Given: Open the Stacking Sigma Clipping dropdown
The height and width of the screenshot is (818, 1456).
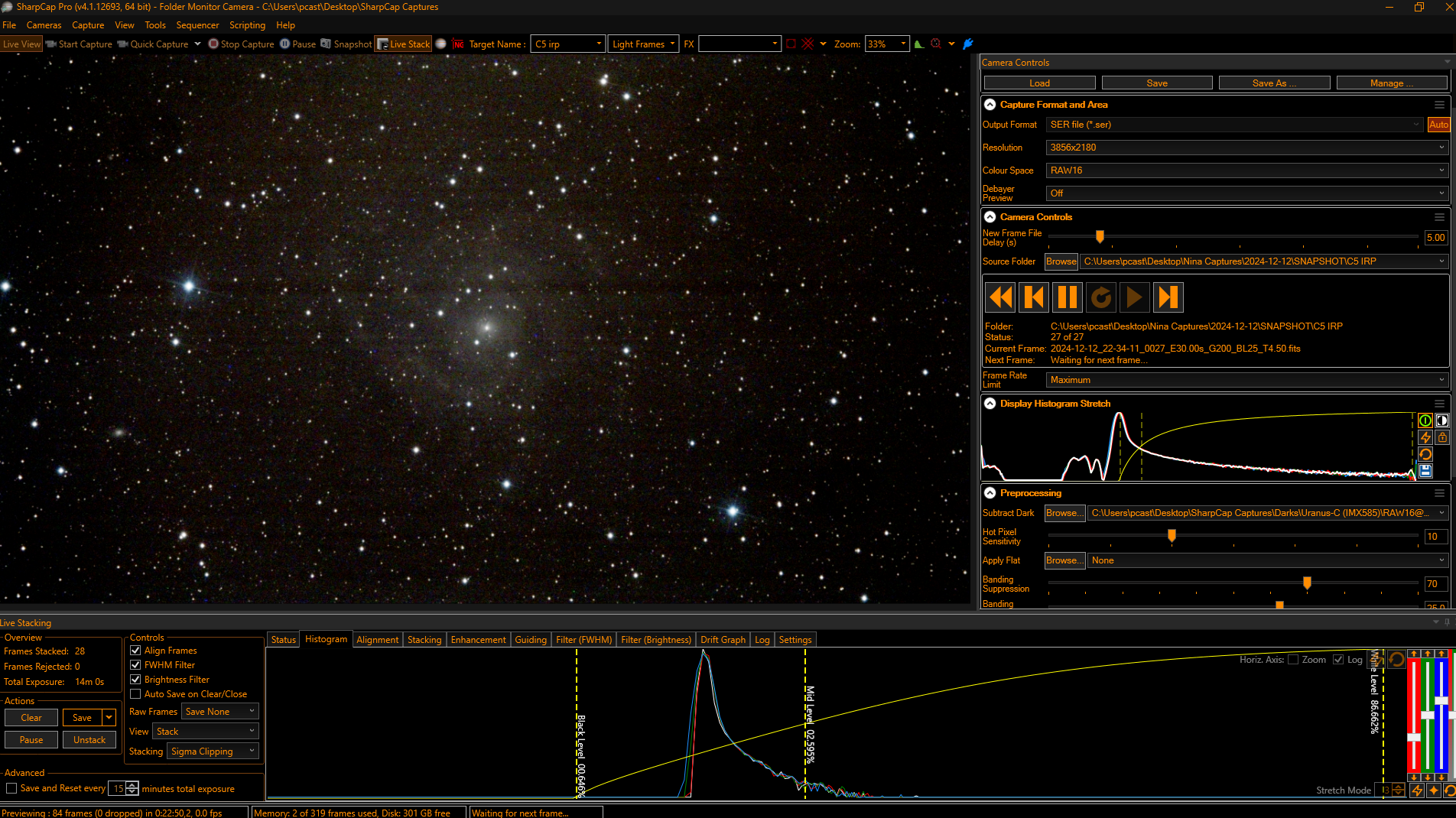Looking at the screenshot, I should point(213,751).
